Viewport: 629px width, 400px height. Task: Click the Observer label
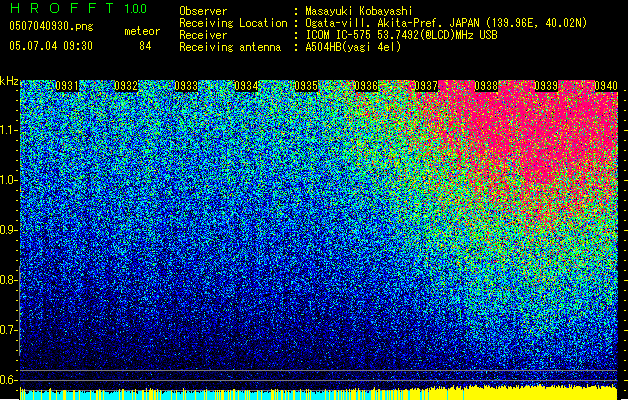[203, 11]
